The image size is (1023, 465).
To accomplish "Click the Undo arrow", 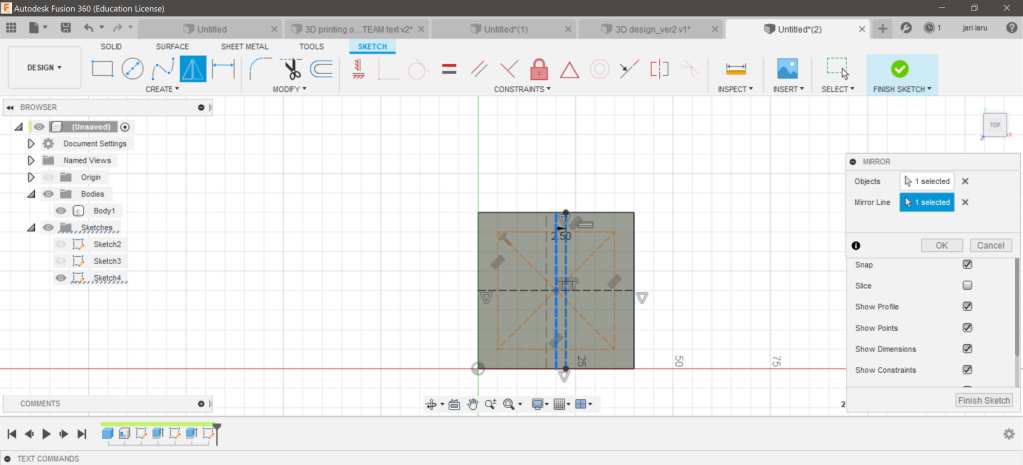I will (x=89, y=28).
